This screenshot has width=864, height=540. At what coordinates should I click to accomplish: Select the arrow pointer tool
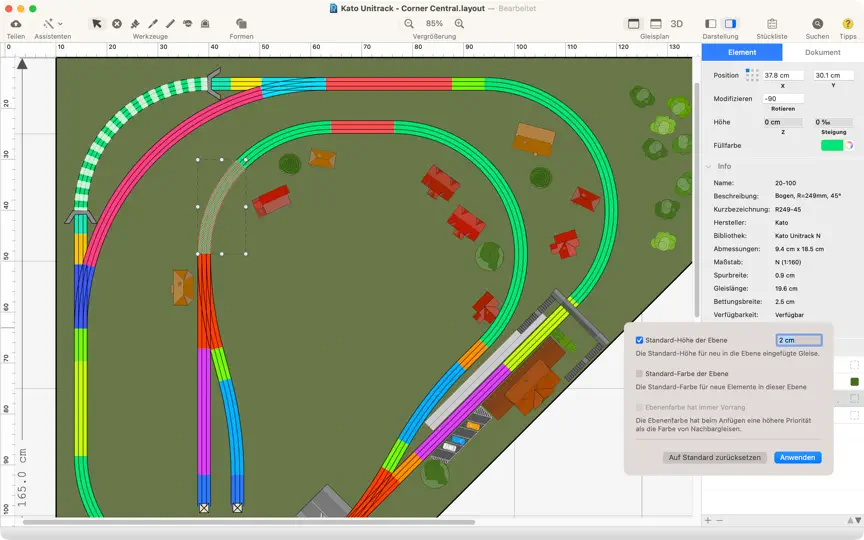click(97, 24)
